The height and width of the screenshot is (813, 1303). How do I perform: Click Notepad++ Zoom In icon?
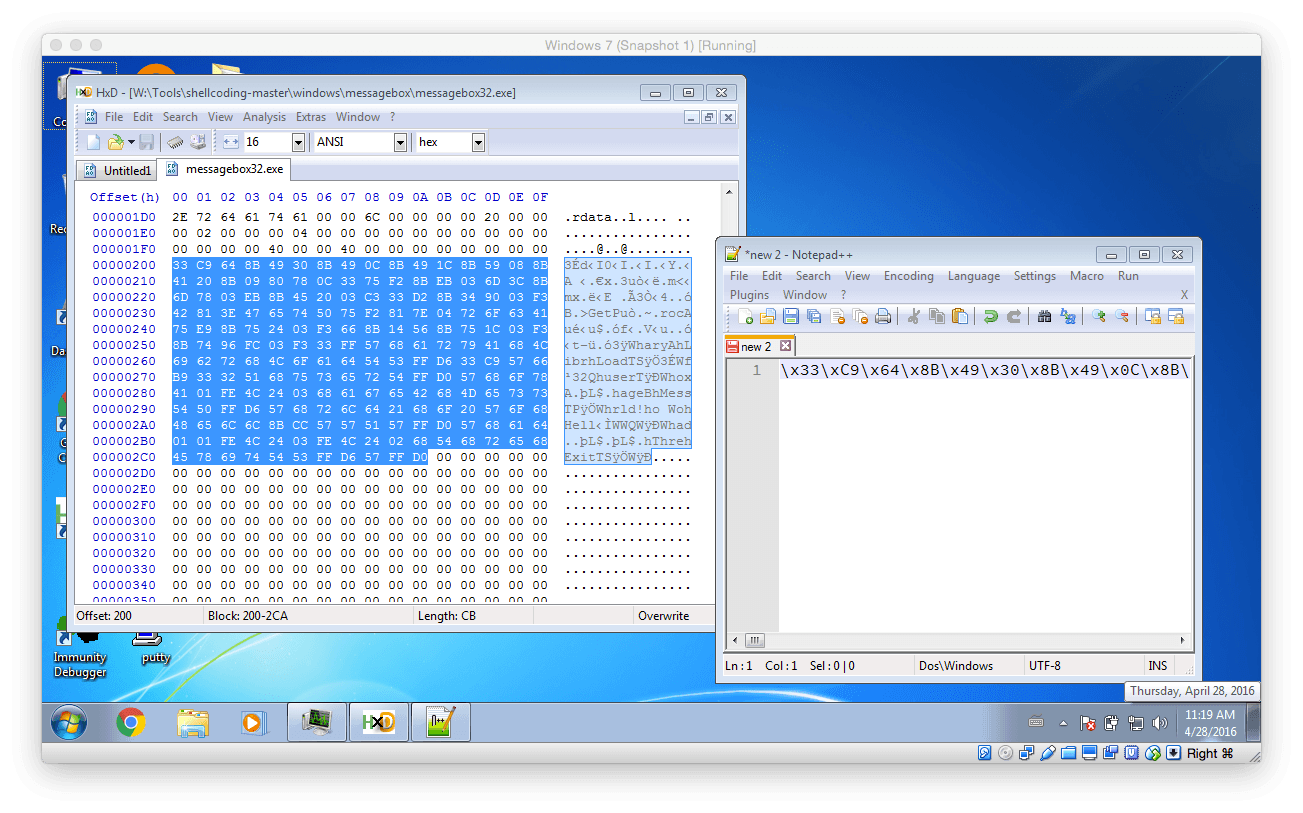coord(1098,317)
